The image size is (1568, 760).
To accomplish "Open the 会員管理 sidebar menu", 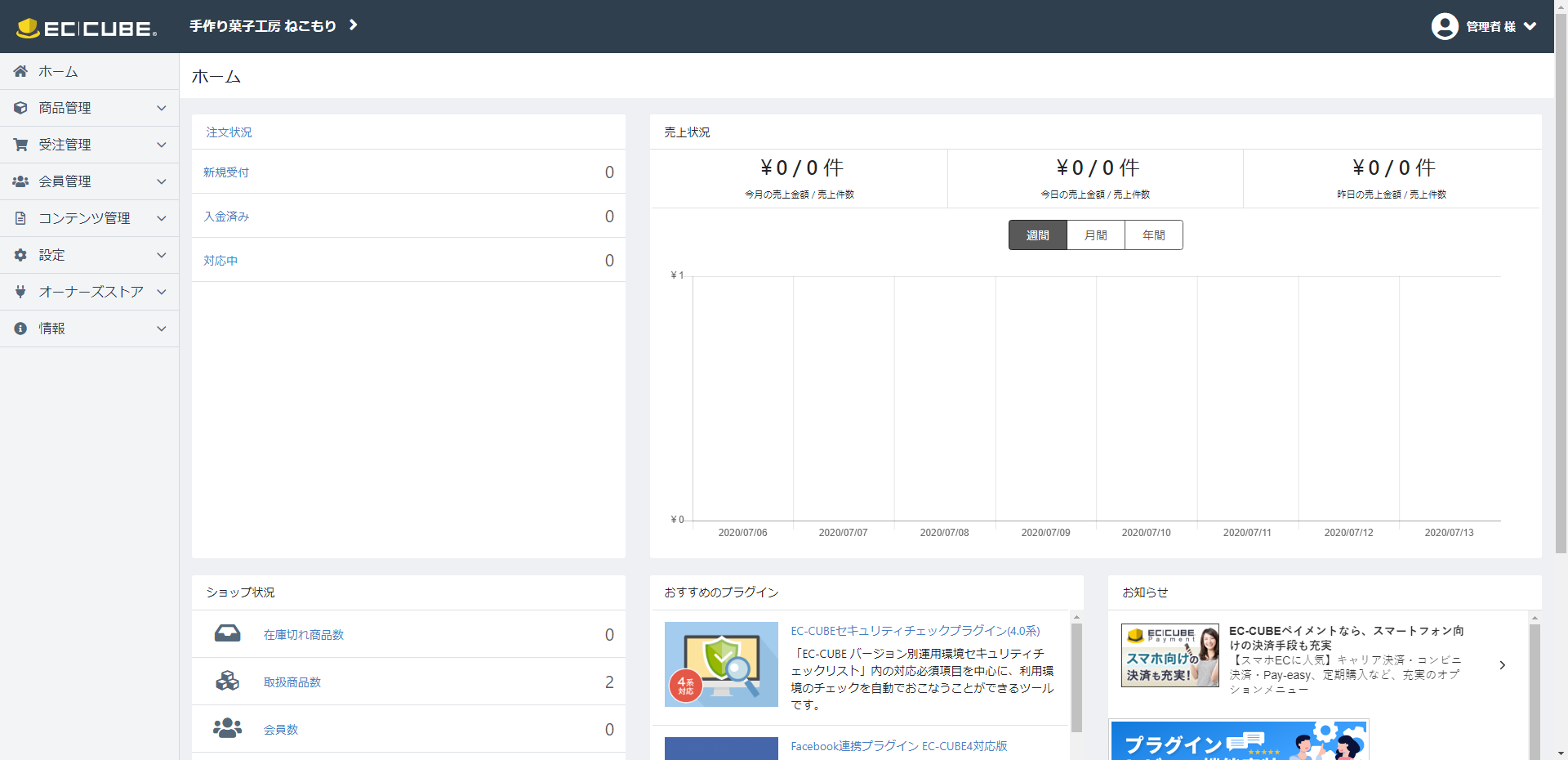I will tap(90, 181).
